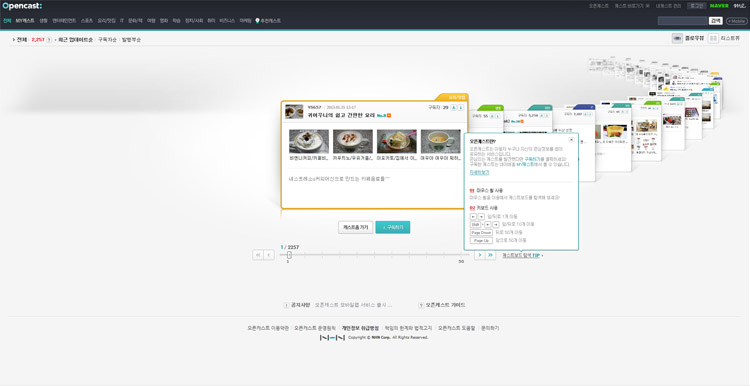This screenshot has width=750, height=386.
Task: Click the up arrow icon beside 구독자 29
Action: (x=453, y=108)
